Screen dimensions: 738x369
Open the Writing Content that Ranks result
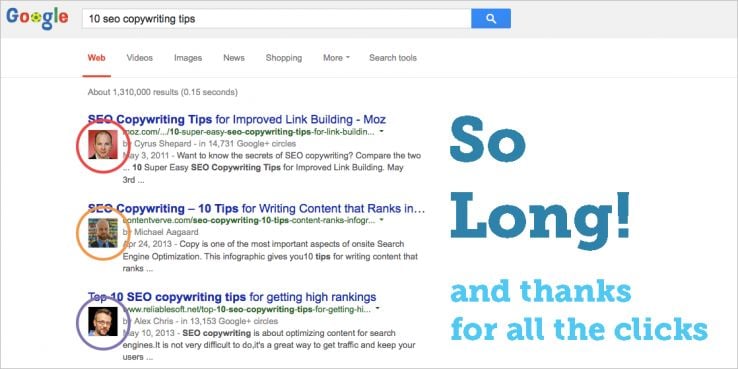coord(257,208)
